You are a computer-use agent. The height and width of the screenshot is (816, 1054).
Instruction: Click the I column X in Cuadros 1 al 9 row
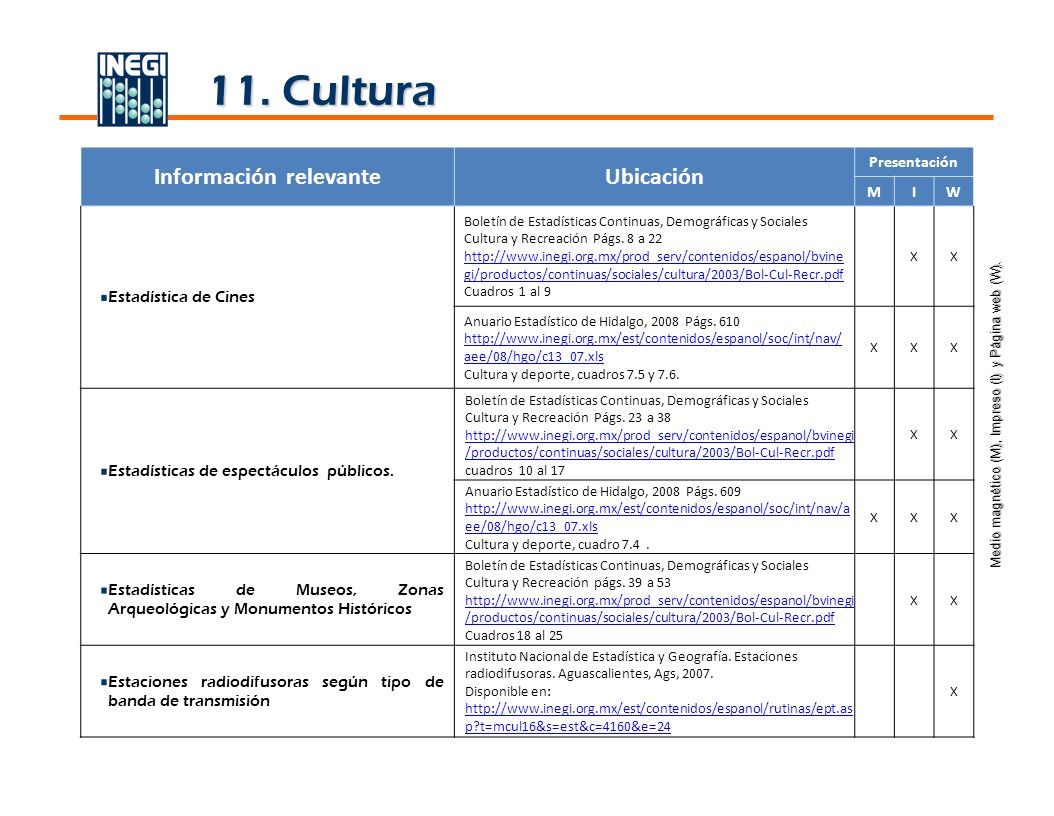coord(914,256)
